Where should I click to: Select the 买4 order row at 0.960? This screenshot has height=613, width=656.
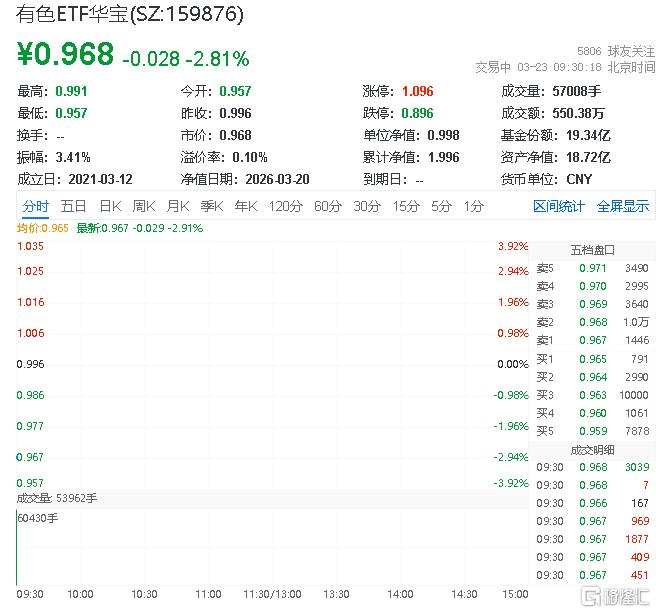(592, 413)
